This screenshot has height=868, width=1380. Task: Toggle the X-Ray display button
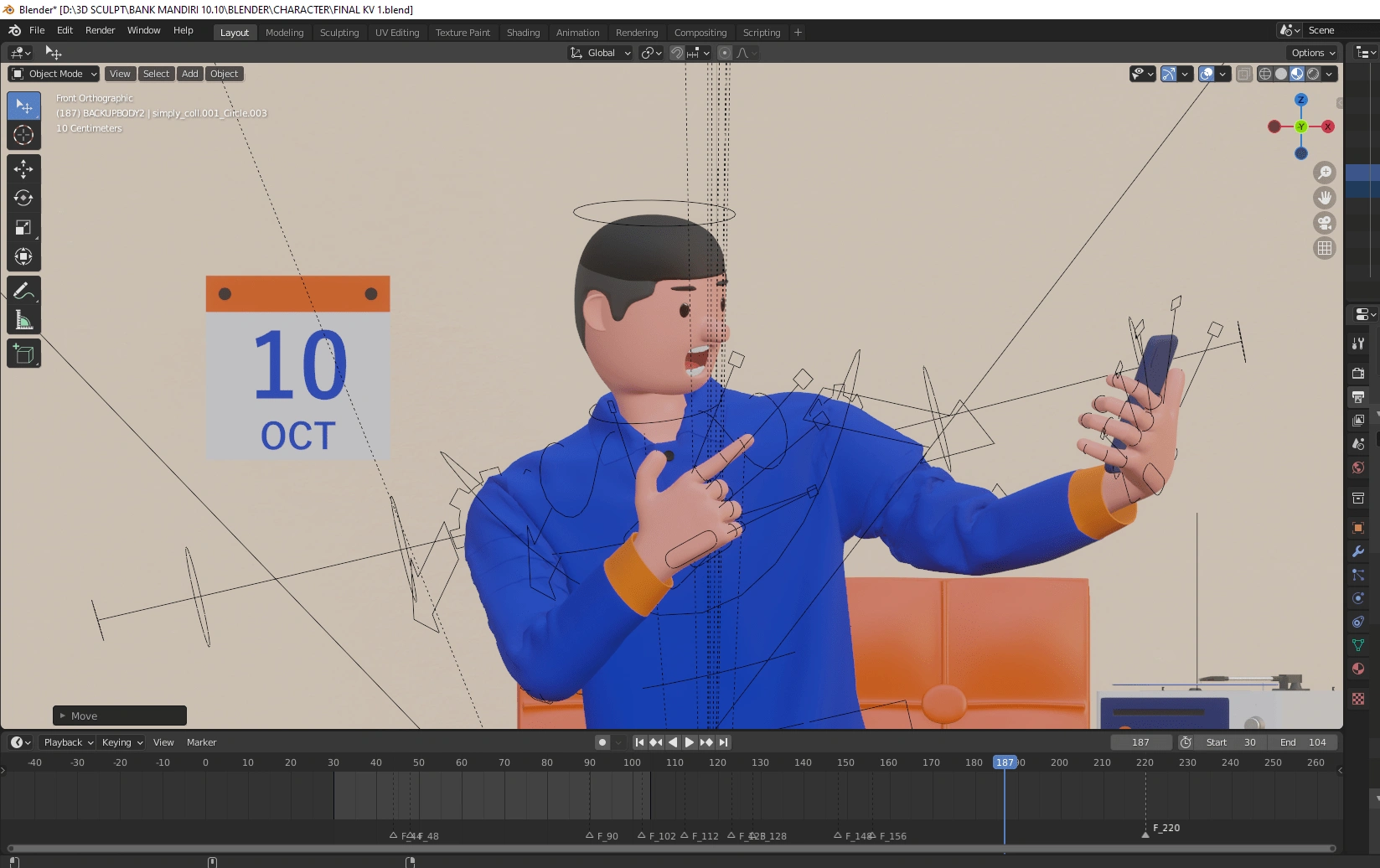point(1243,74)
